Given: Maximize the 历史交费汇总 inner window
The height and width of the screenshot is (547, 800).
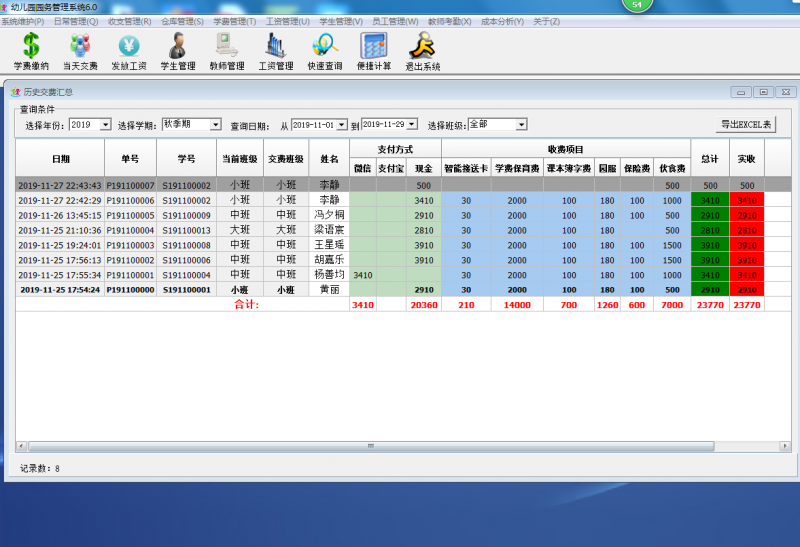Looking at the screenshot, I should (x=764, y=92).
